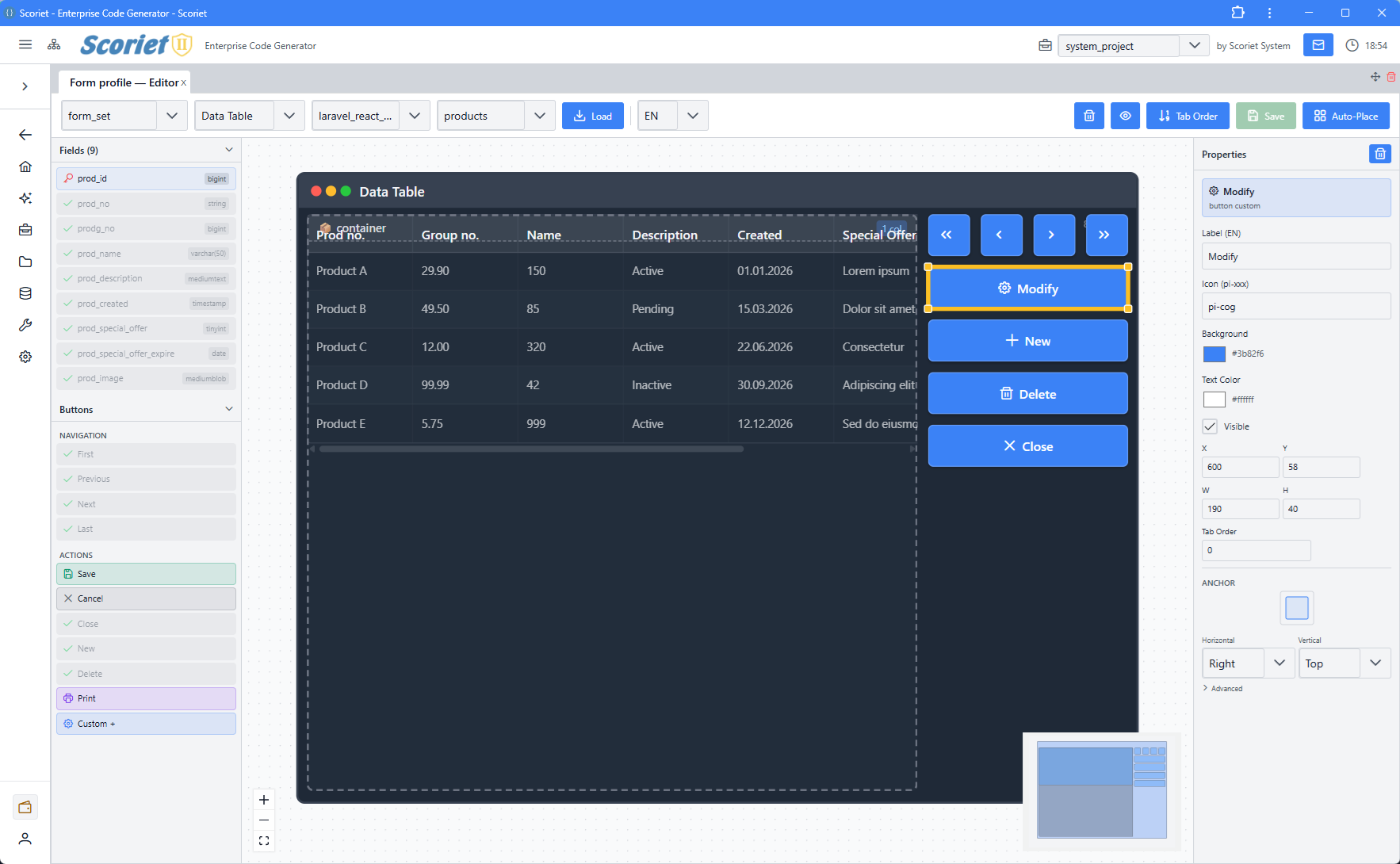Open the products table dropdown
The height and width of the screenshot is (864, 1400).
[495, 116]
